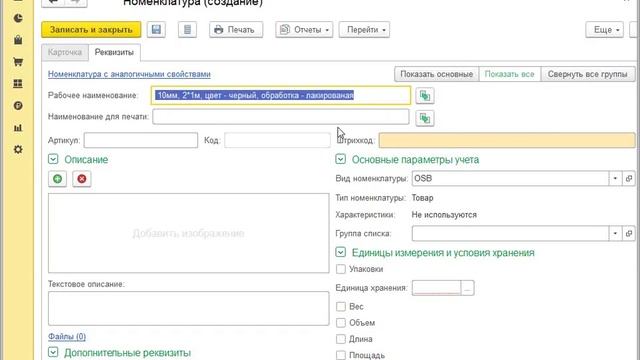640x360 pixels.
Task: Add image with green plus button
Action: click(x=58, y=179)
